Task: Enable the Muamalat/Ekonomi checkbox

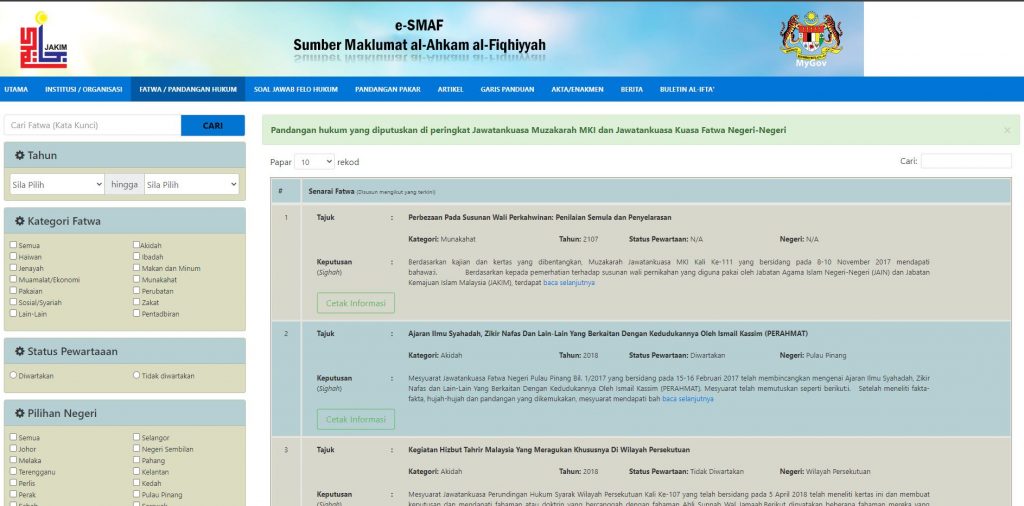Action: (13, 279)
